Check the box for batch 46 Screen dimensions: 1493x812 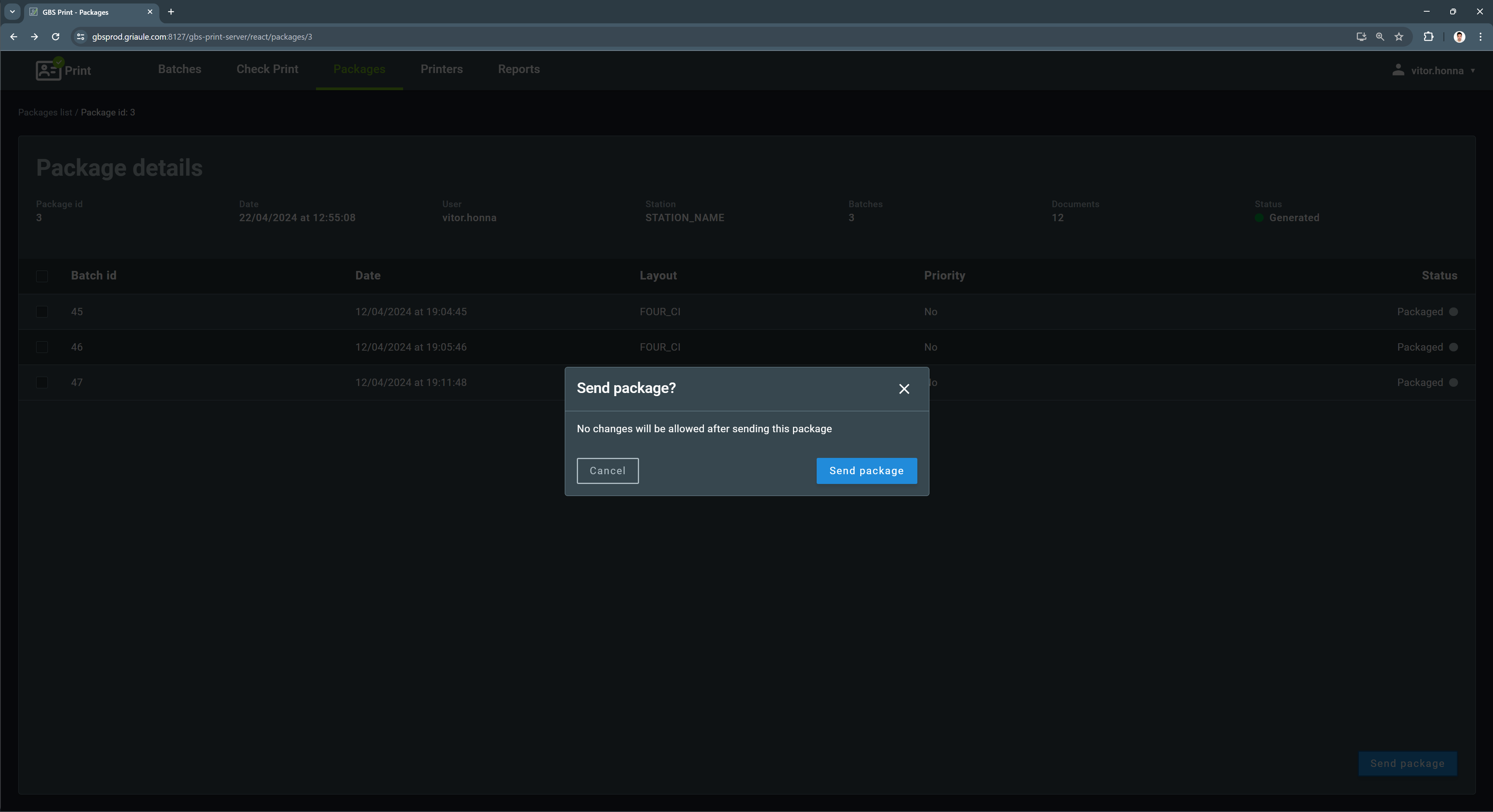42,347
